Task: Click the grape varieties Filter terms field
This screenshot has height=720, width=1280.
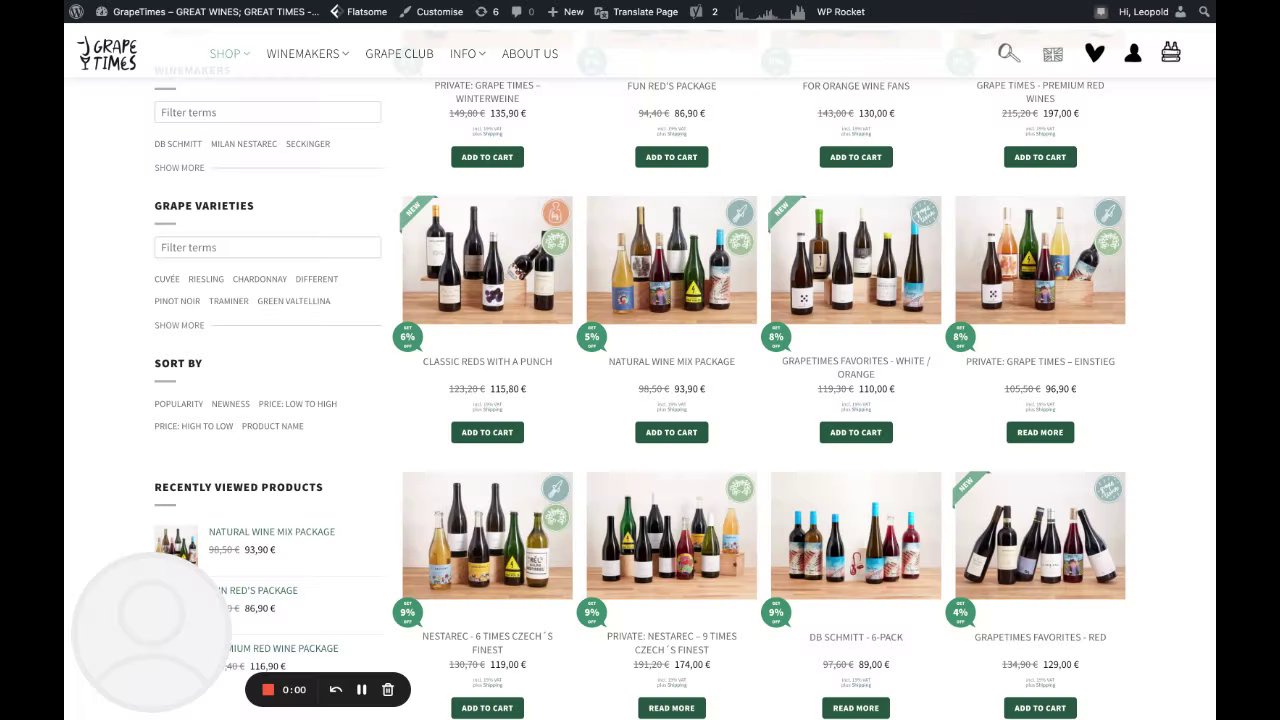Action: tap(267, 247)
